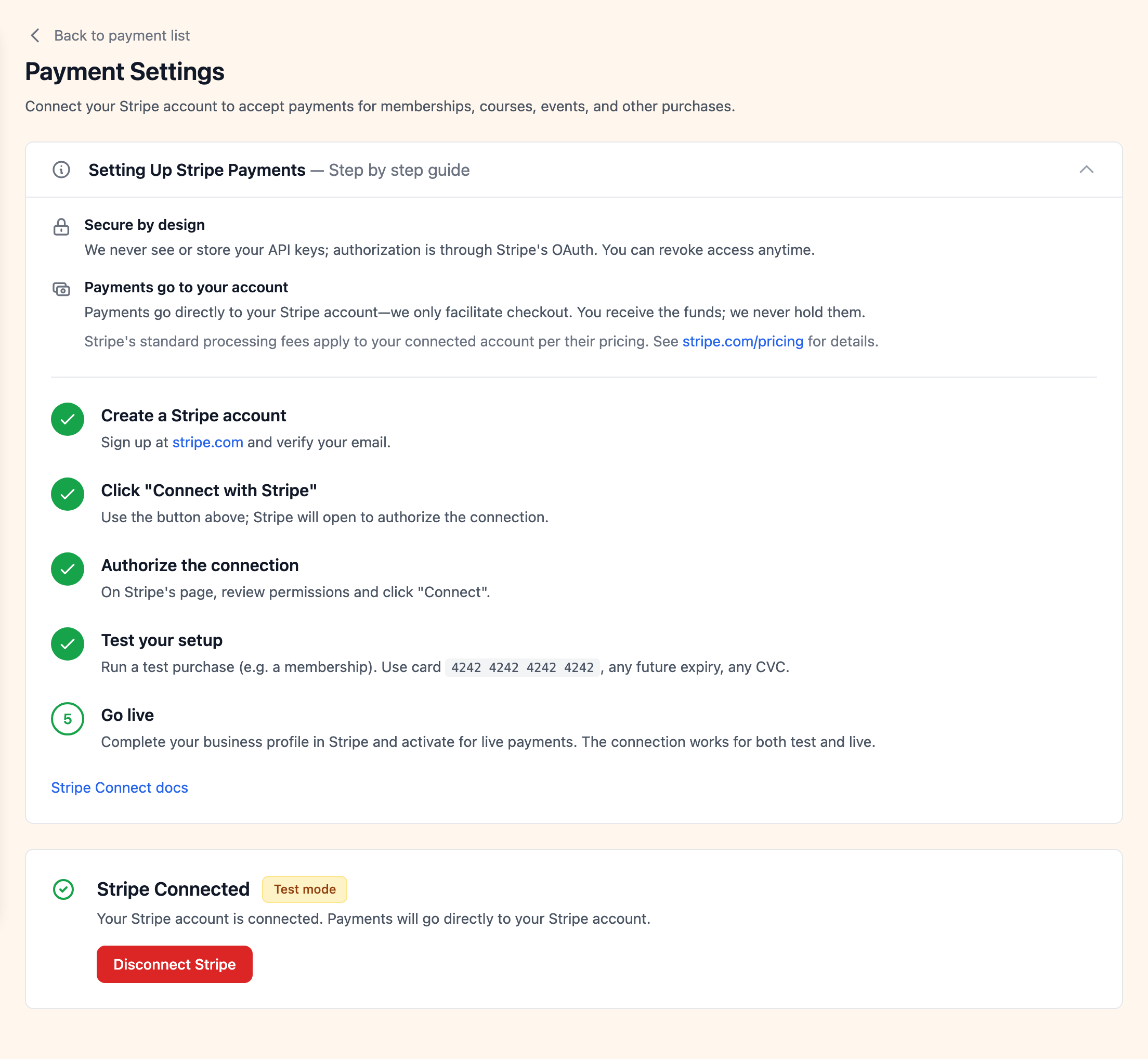Click the Payments go to your account heading
Screen dimensions: 1148x1059
186,288
